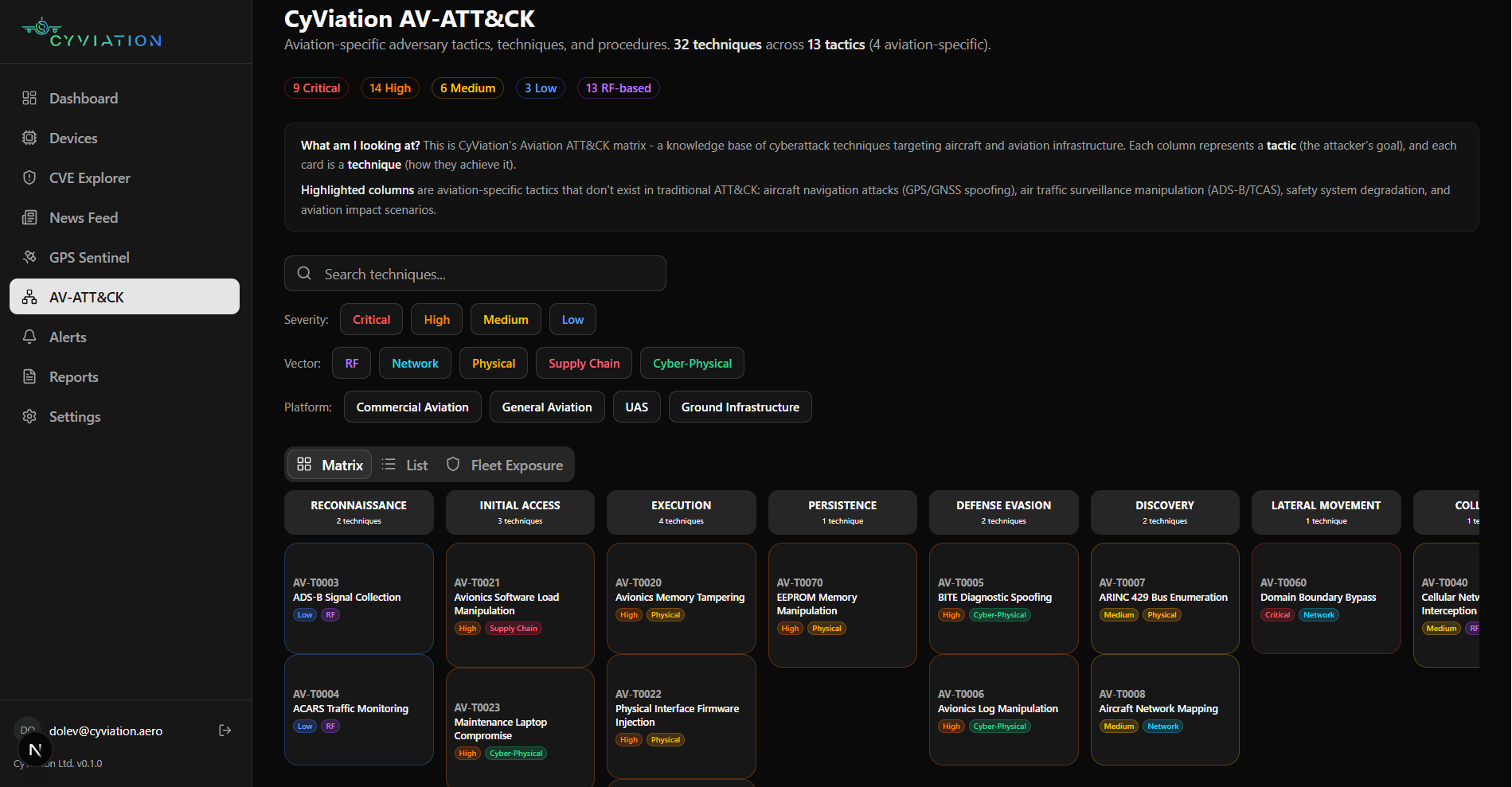Toggle the Supply Chain vector filter
Screen dimensions: 1512x787
point(584,363)
